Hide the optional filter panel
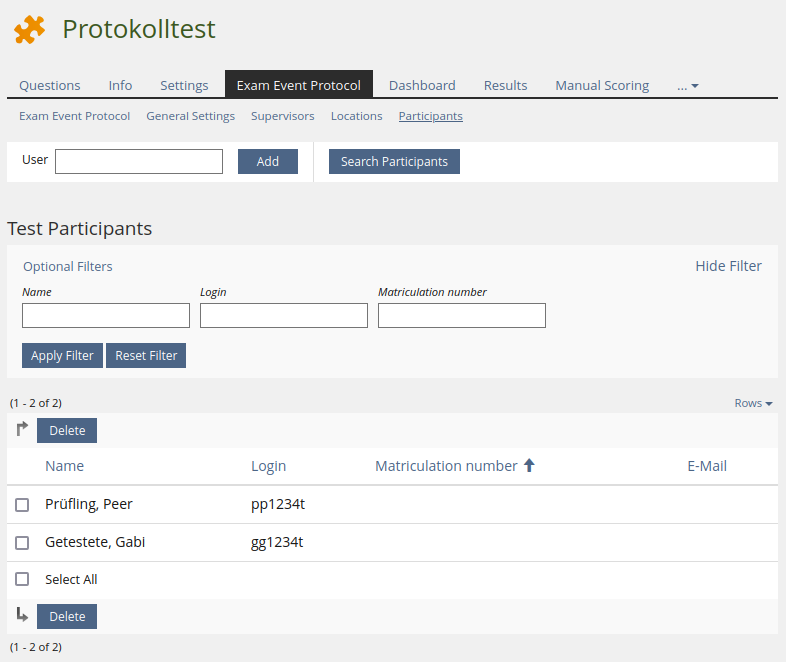 click(x=728, y=266)
